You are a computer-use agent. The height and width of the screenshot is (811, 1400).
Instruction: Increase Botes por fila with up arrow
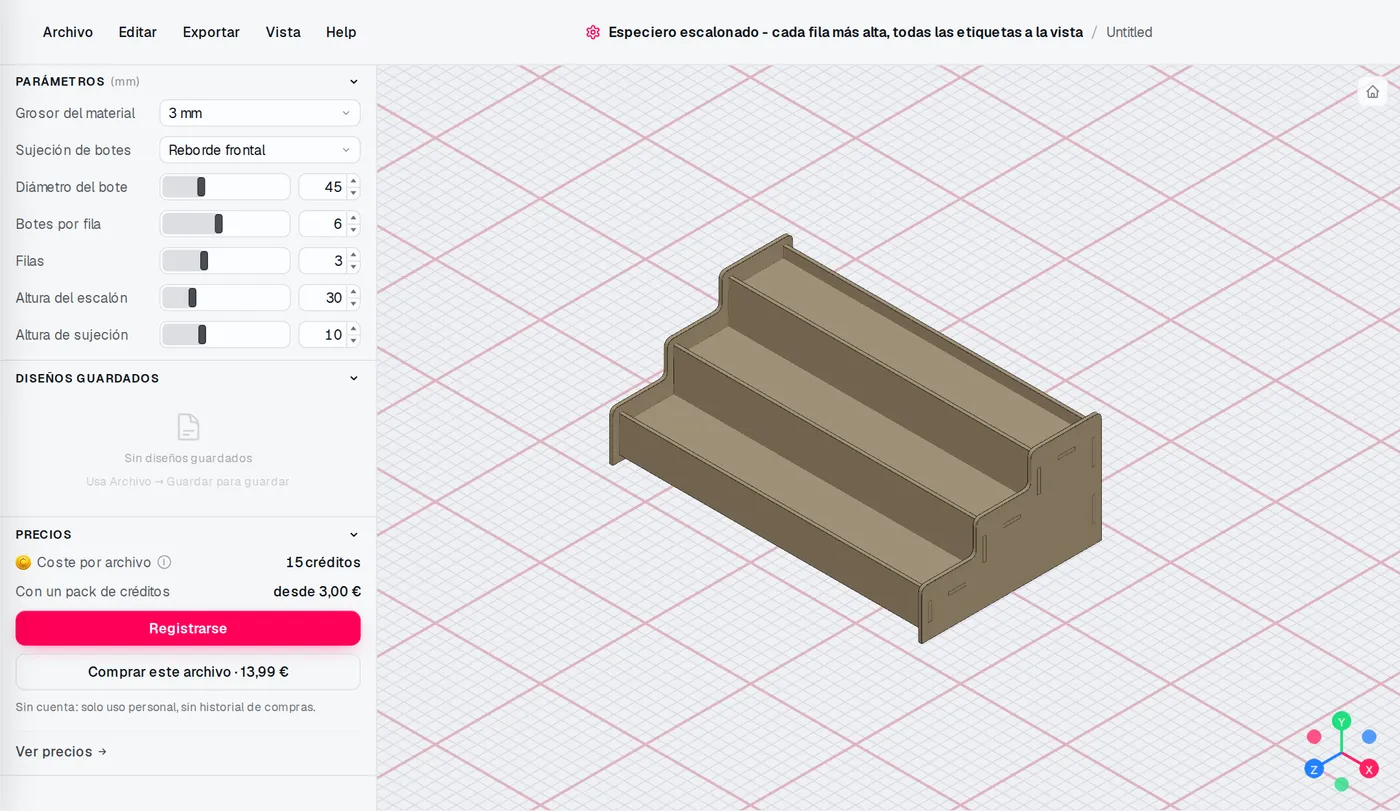point(353,218)
